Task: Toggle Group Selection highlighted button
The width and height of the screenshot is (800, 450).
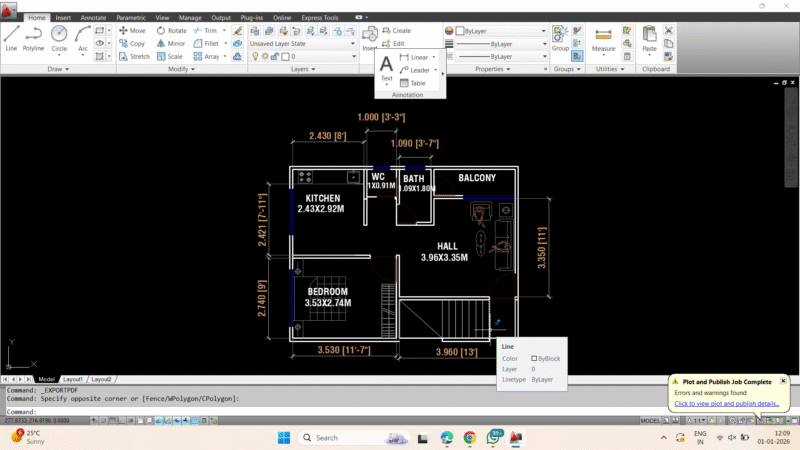Action: (577, 56)
